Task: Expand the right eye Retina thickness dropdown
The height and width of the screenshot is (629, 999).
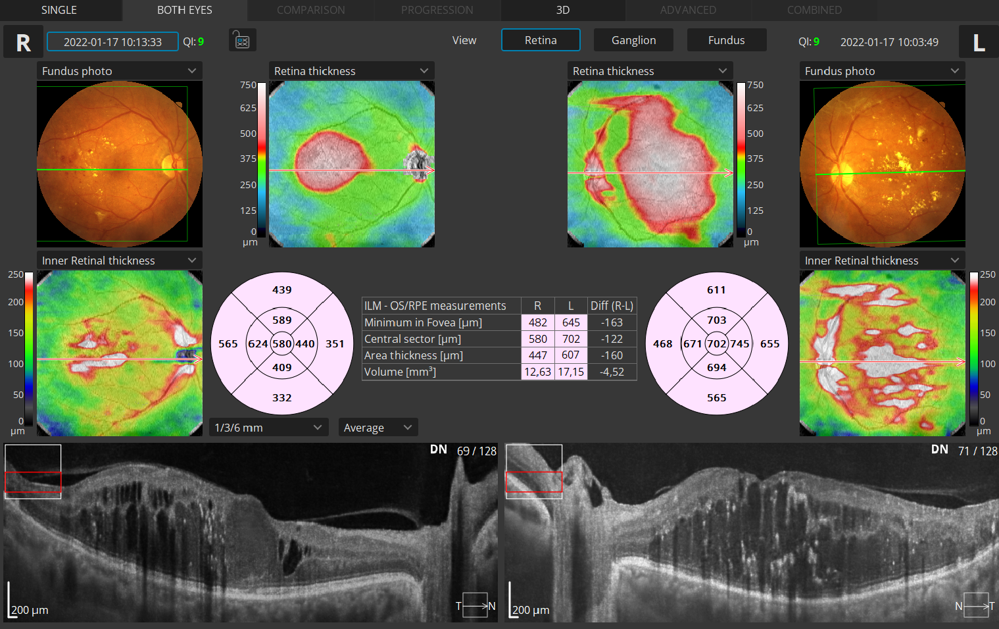Action: point(650,71)
